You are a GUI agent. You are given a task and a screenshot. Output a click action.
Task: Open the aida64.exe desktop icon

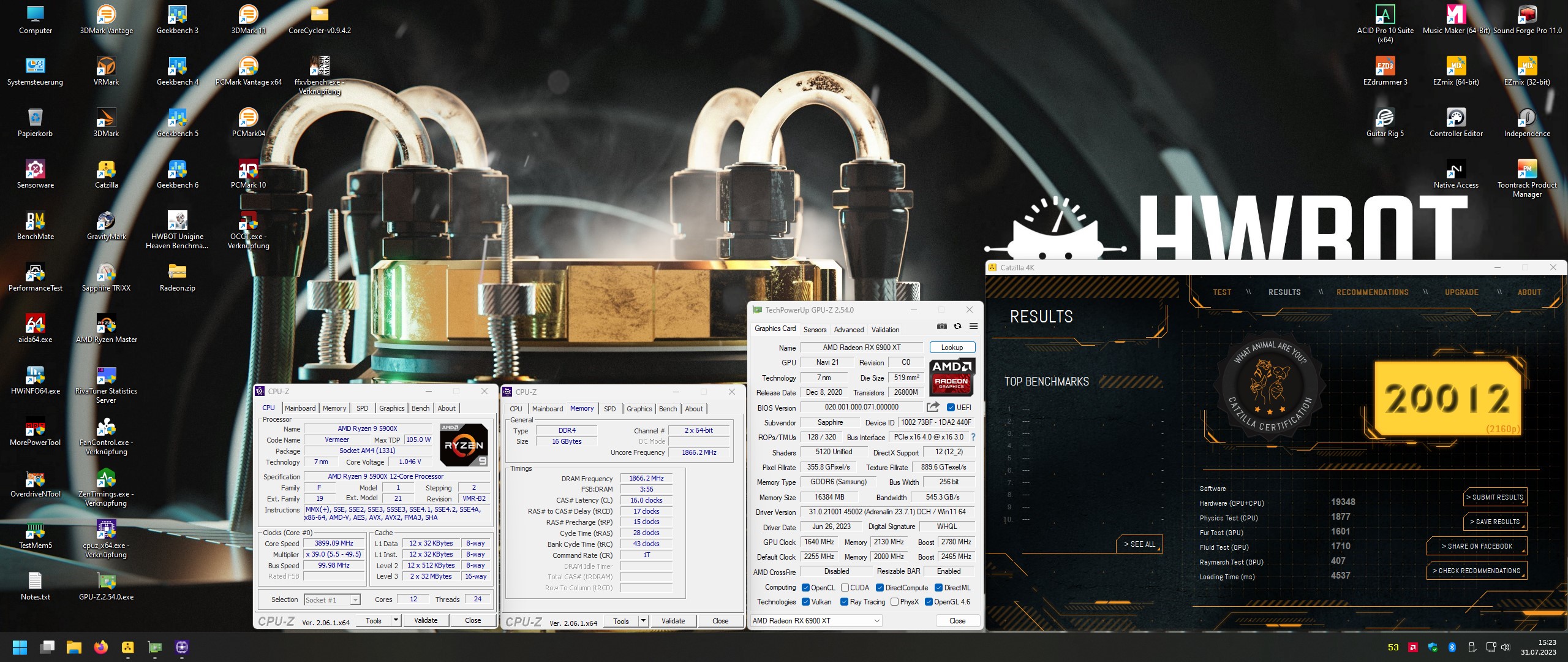click(36, 329)
